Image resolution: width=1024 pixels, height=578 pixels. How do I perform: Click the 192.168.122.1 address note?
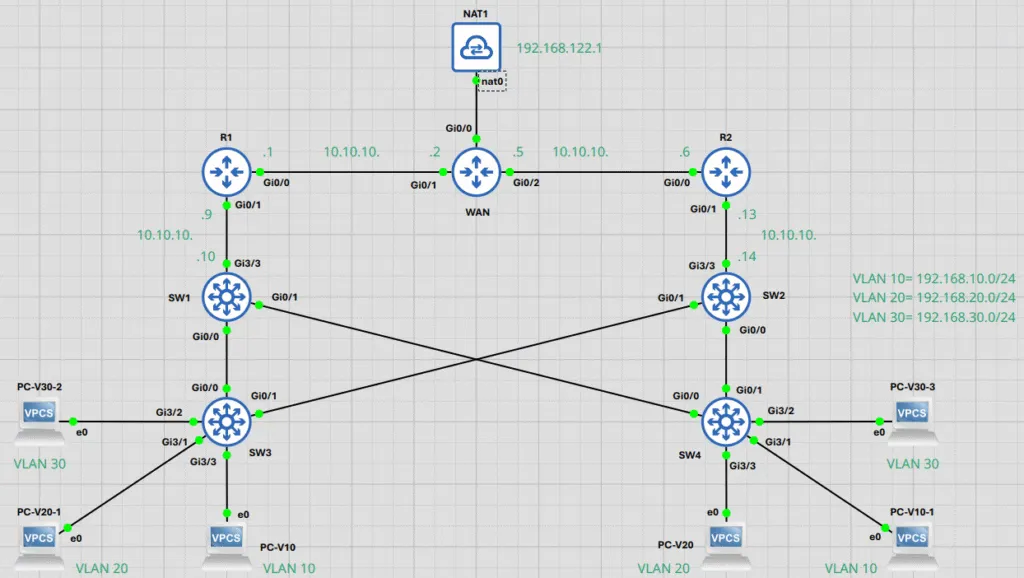pyautogui.click(x=559, y=48)
